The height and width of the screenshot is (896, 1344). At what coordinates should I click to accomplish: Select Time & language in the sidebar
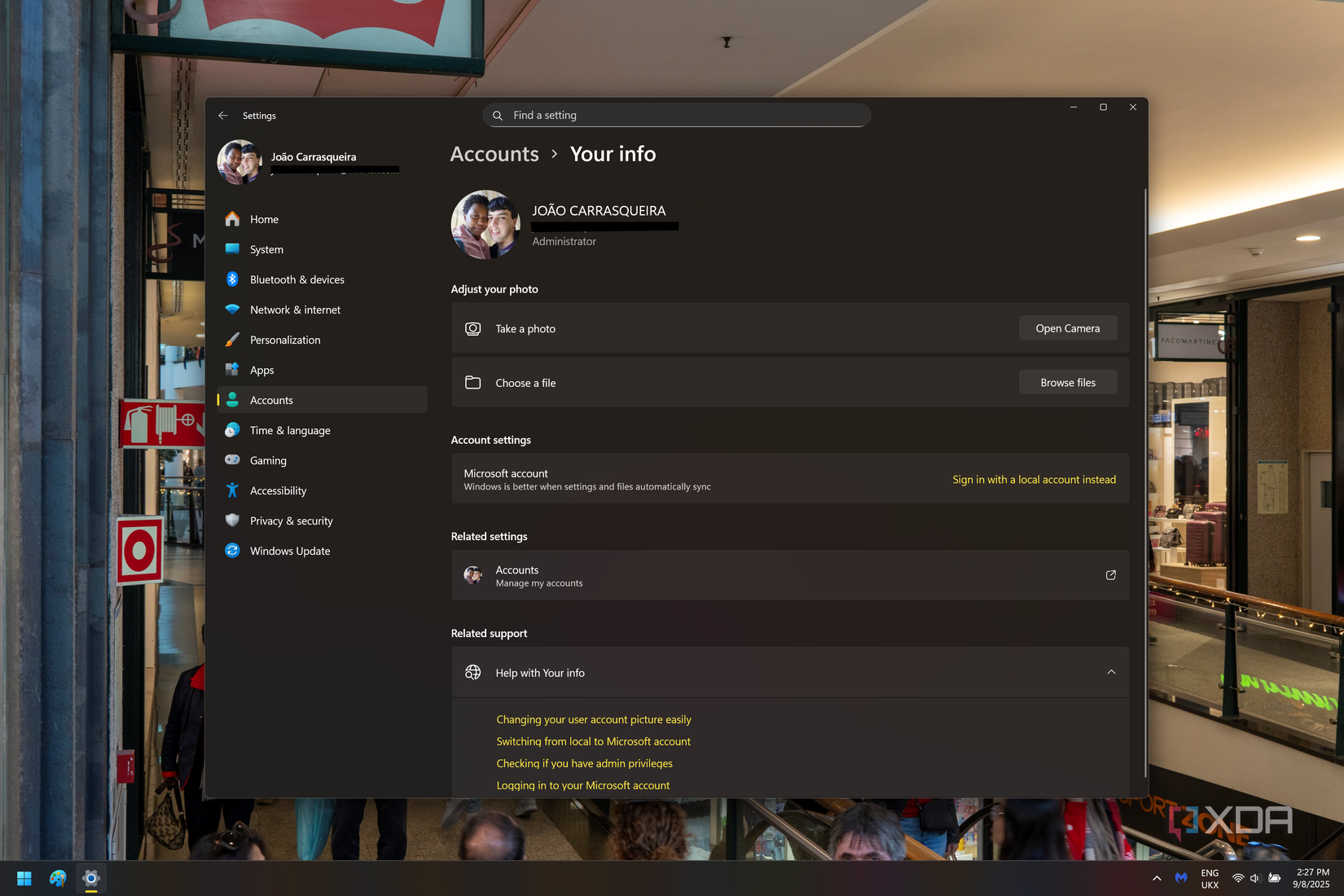pos(289,430)
